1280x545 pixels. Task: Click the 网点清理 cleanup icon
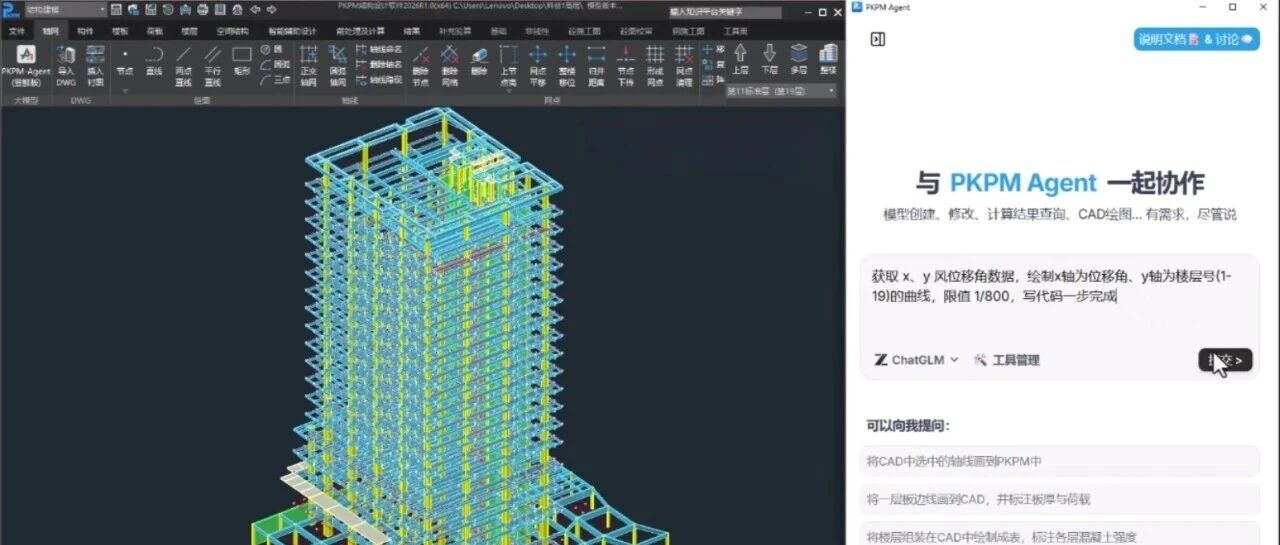pyautogui.click(x=684, y=65)
